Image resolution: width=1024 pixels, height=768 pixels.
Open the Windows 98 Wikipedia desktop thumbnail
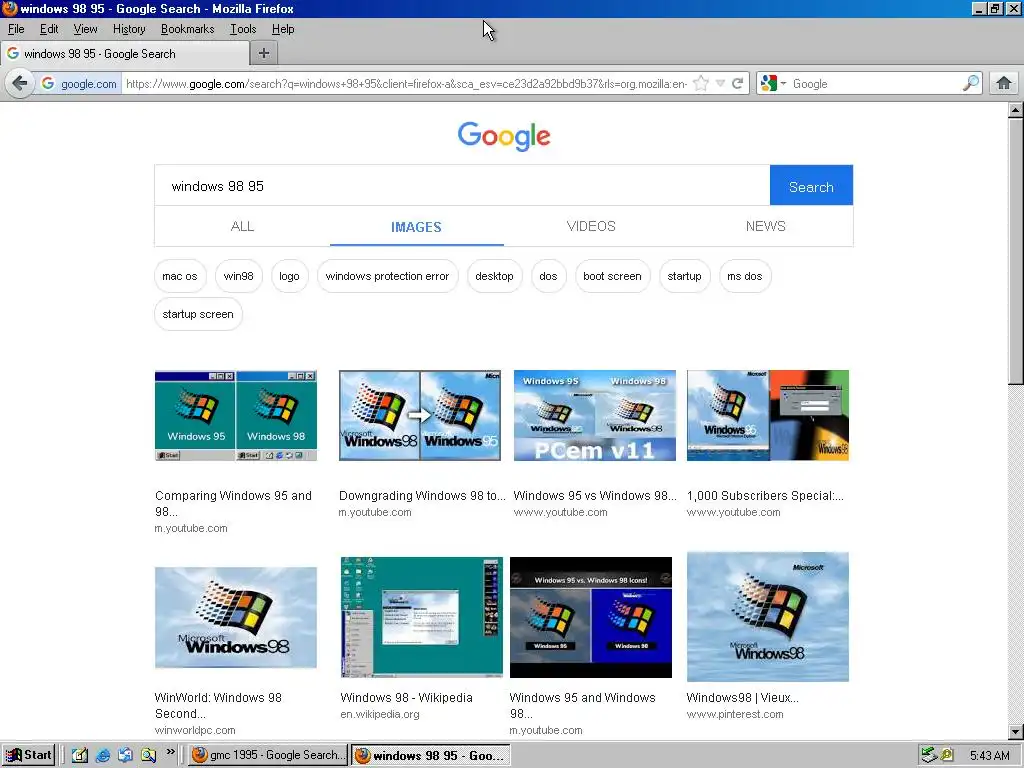tap(422, 617)
